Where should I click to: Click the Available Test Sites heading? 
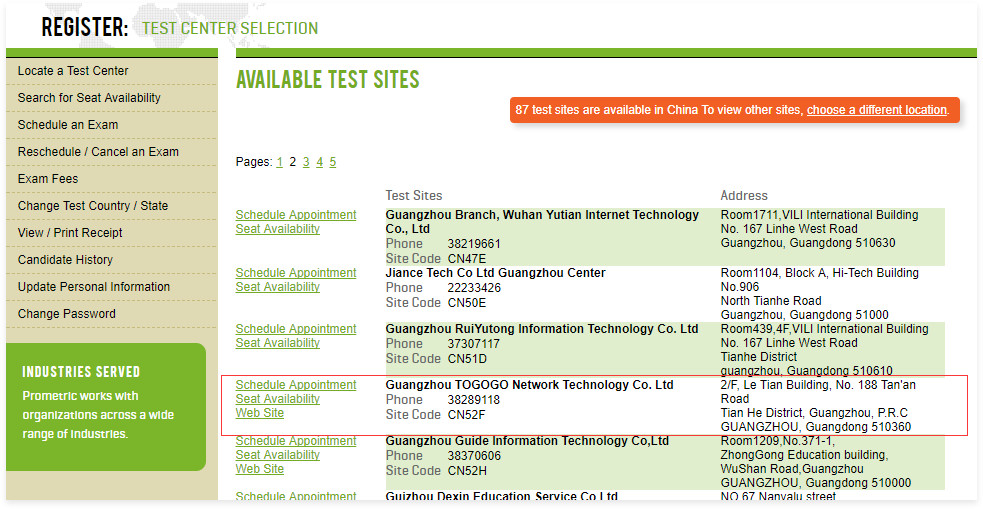point(327,80)
